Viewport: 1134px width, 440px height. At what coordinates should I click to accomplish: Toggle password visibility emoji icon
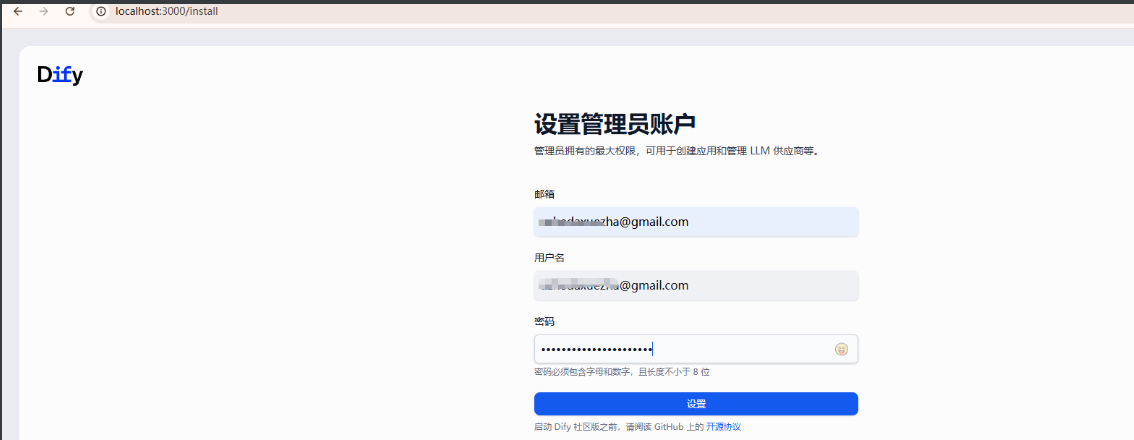click(x=841, y=350)
